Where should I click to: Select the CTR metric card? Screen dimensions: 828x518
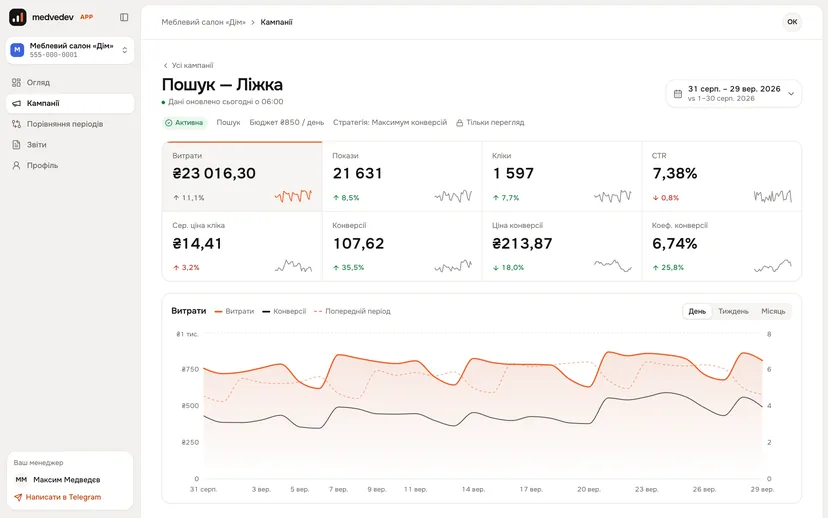[722, 177]
